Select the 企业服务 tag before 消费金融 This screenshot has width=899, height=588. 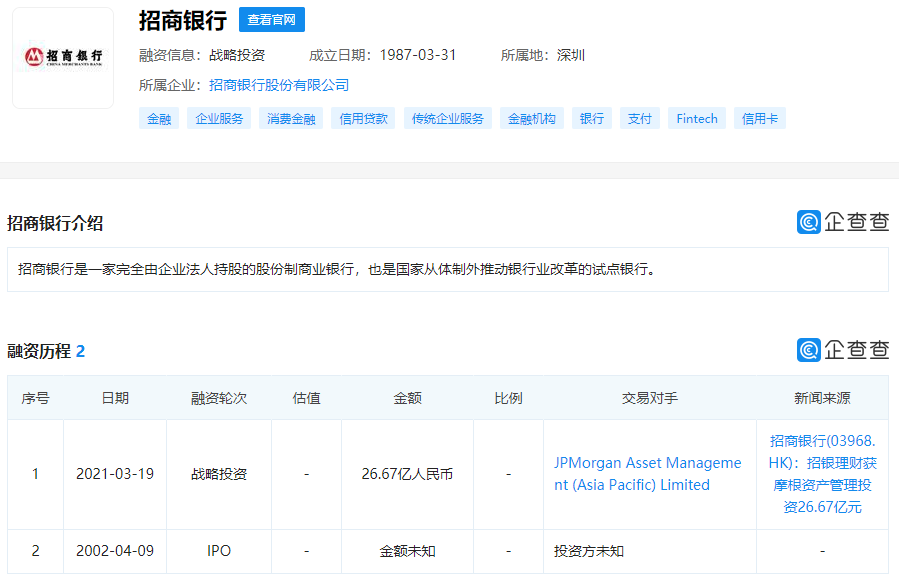point(219,119)
